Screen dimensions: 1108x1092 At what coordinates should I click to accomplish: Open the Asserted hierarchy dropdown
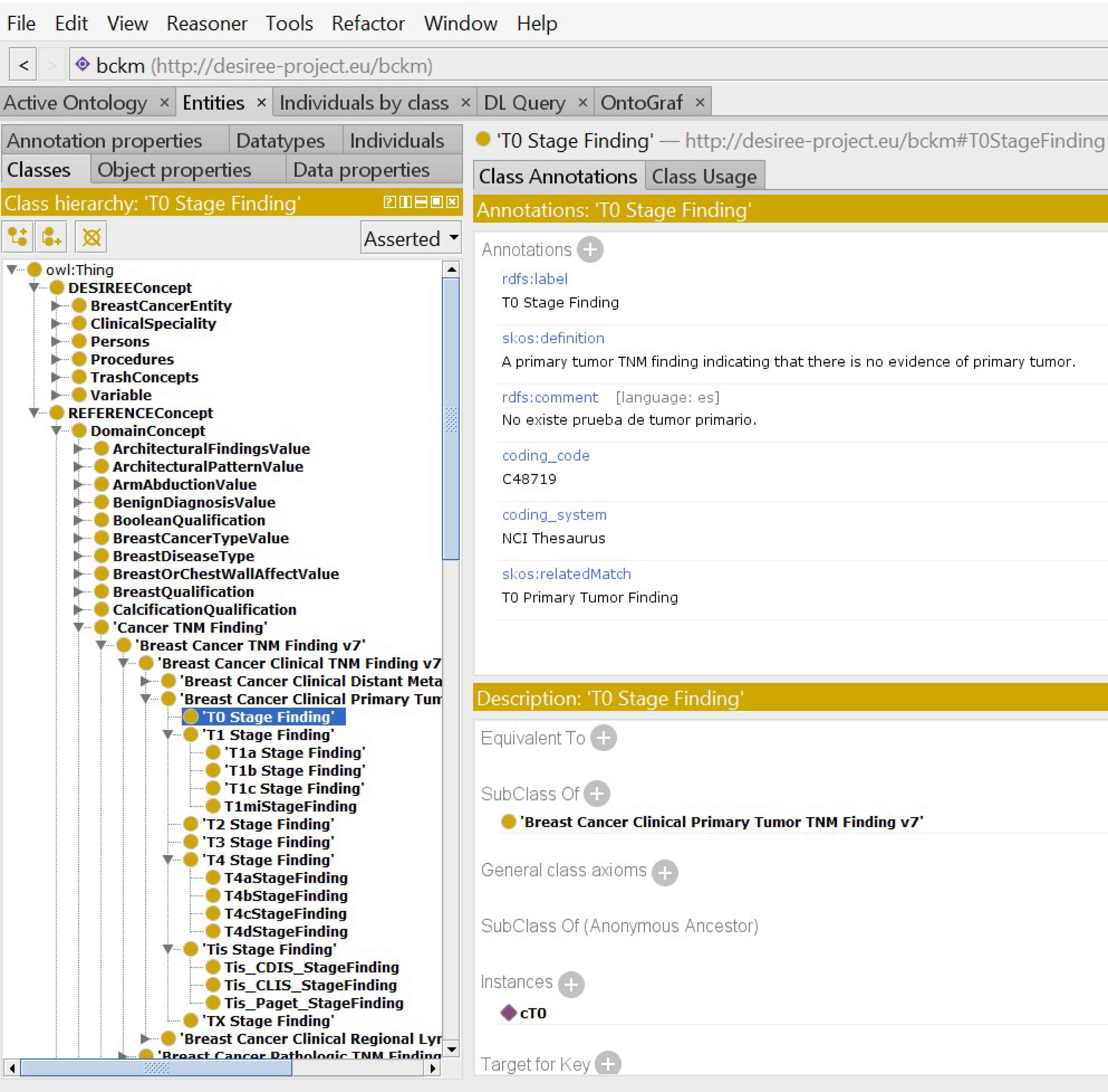tap(411, 237)
